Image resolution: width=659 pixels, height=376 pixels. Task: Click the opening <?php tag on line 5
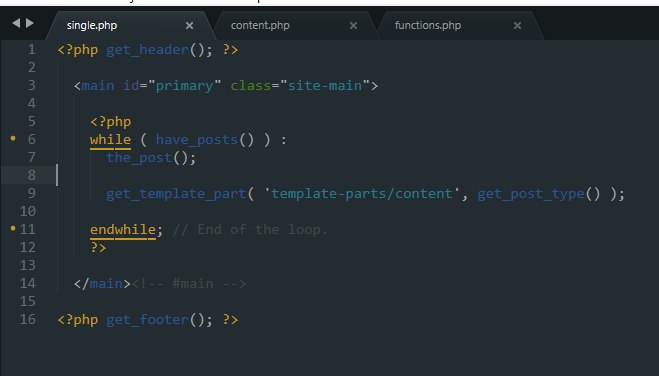[110, 122]
